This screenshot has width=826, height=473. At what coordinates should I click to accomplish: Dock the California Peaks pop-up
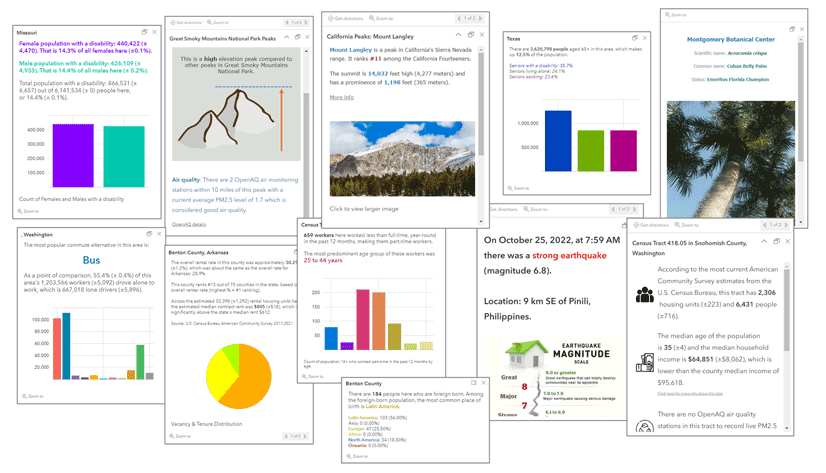point(471,35)
